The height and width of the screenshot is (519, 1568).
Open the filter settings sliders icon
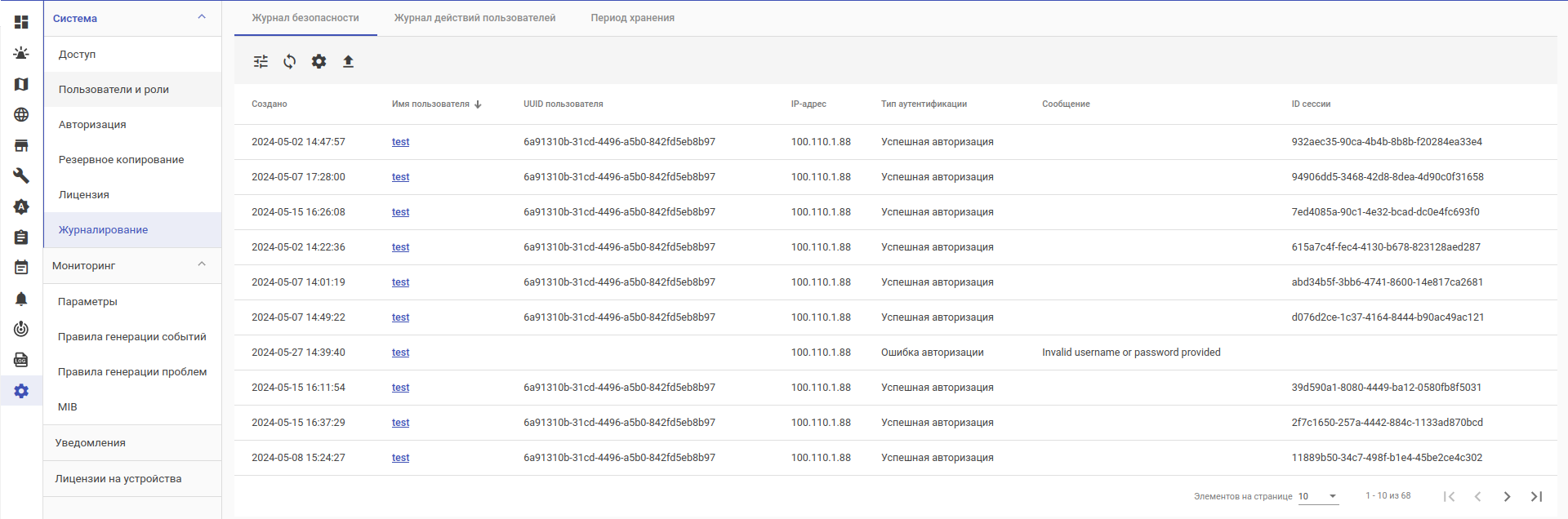pyautogui.click(x=261, y=61)
